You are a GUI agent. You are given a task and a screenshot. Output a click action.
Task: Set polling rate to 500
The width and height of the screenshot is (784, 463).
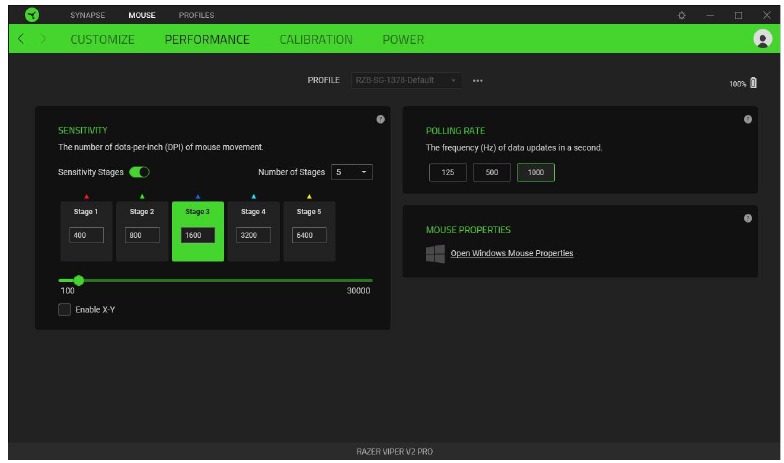point(492,172)
